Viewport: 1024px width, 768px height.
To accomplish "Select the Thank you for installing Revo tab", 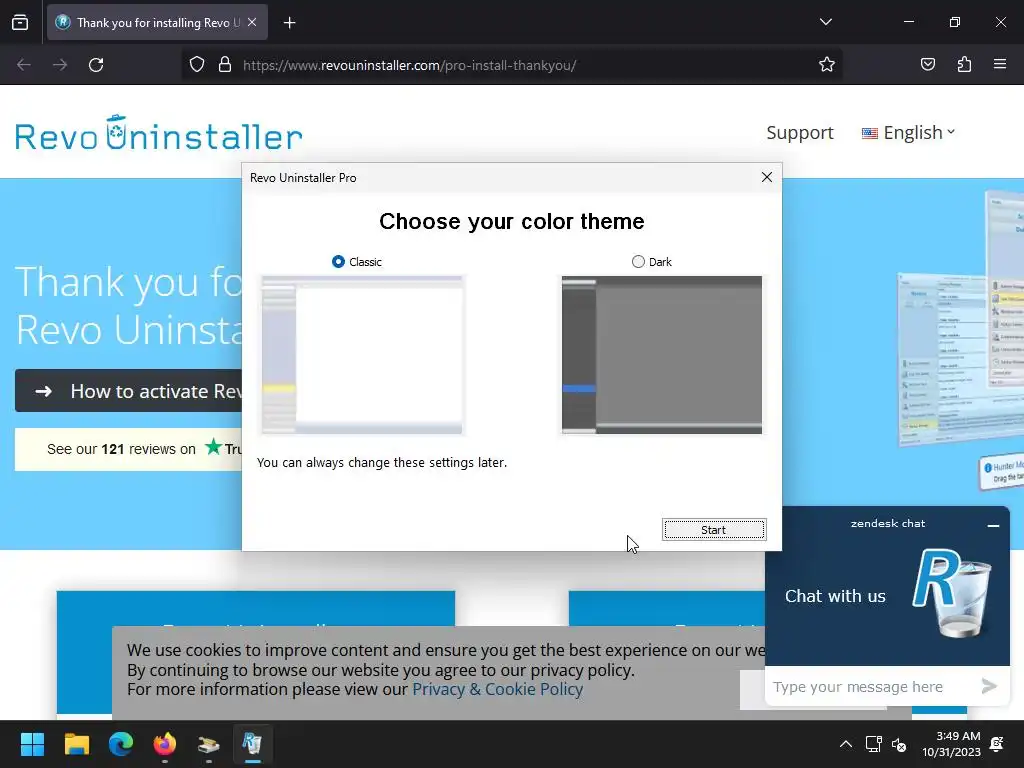I will coord(157,23).
